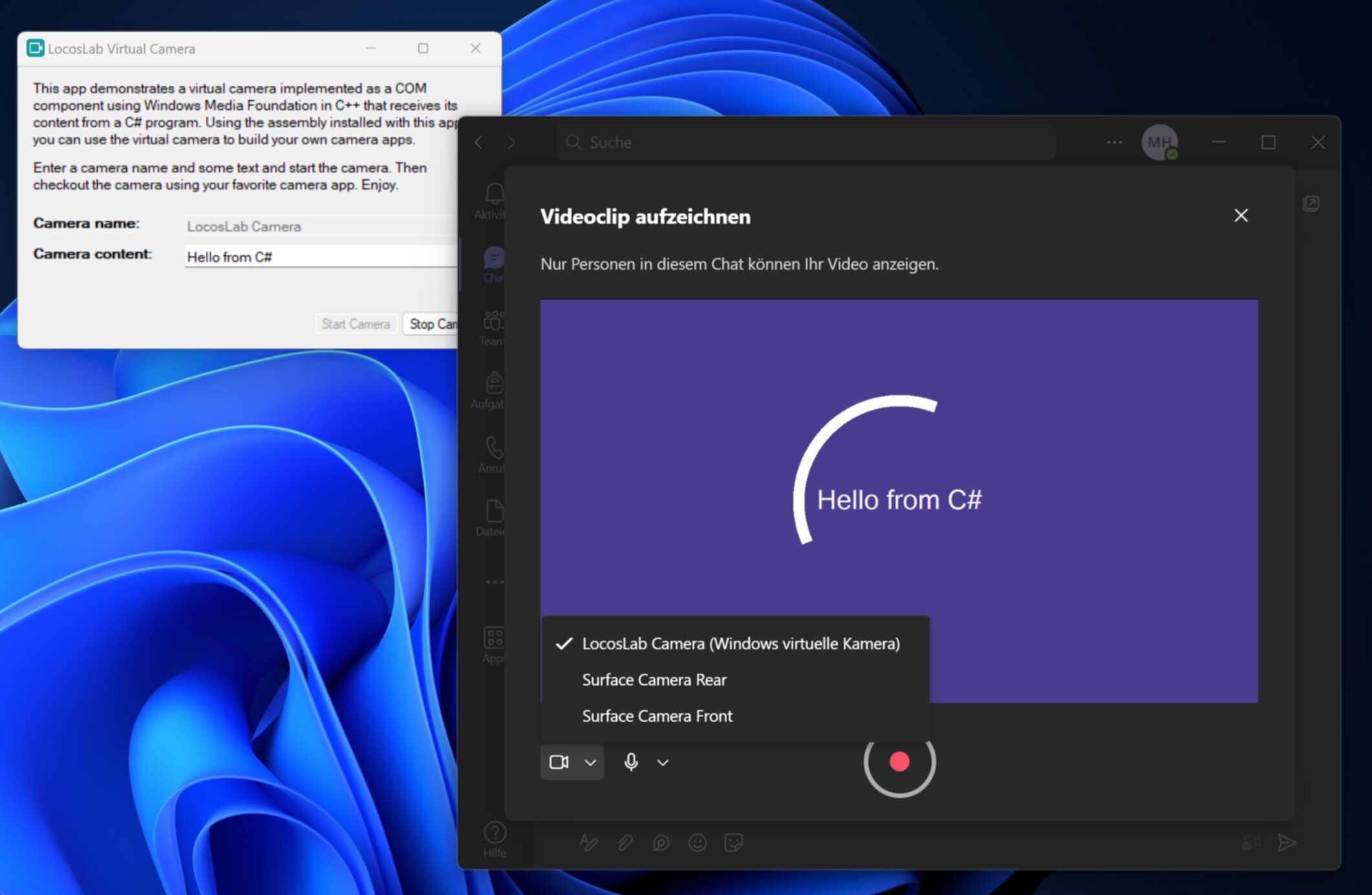The height and width of the screenshot is (895, 1372).
Task: Click the record button to start recording
Action: pos(898,762)
